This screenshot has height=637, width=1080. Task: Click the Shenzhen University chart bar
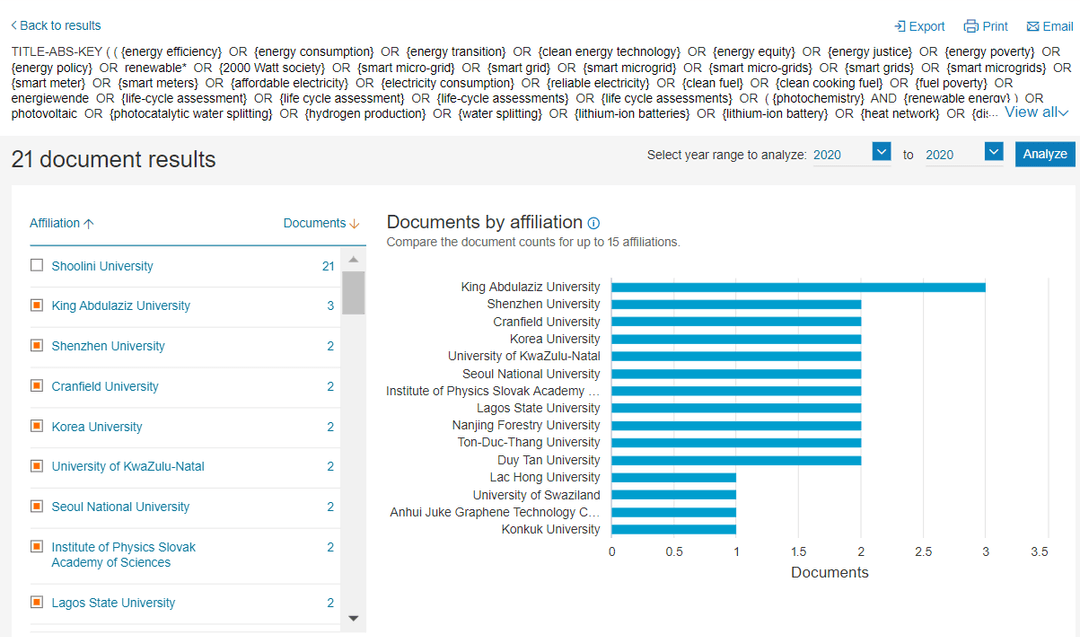(x=736, y=304)
